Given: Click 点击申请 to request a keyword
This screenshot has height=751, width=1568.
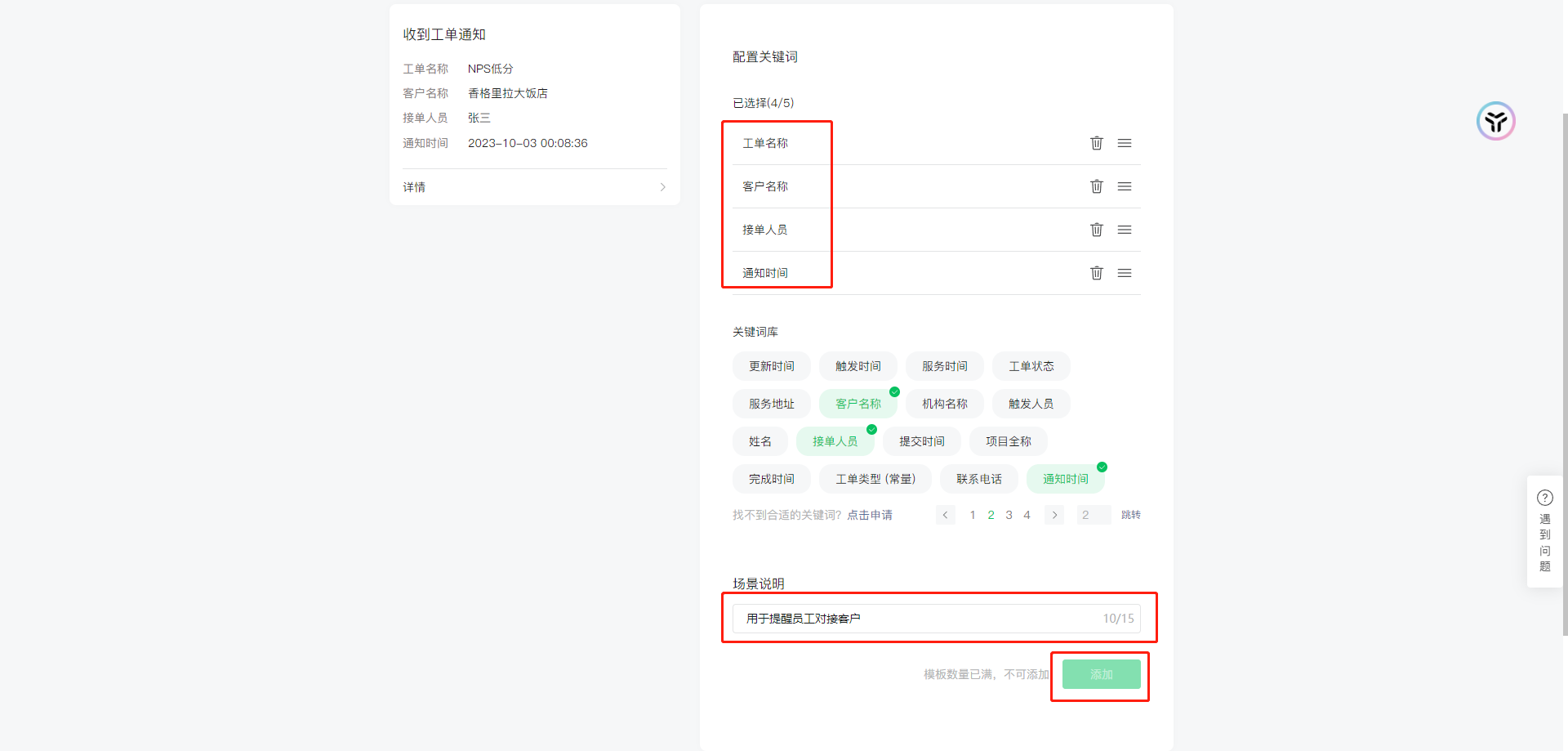Looking at the screenshot, I should tap(870, 515).
